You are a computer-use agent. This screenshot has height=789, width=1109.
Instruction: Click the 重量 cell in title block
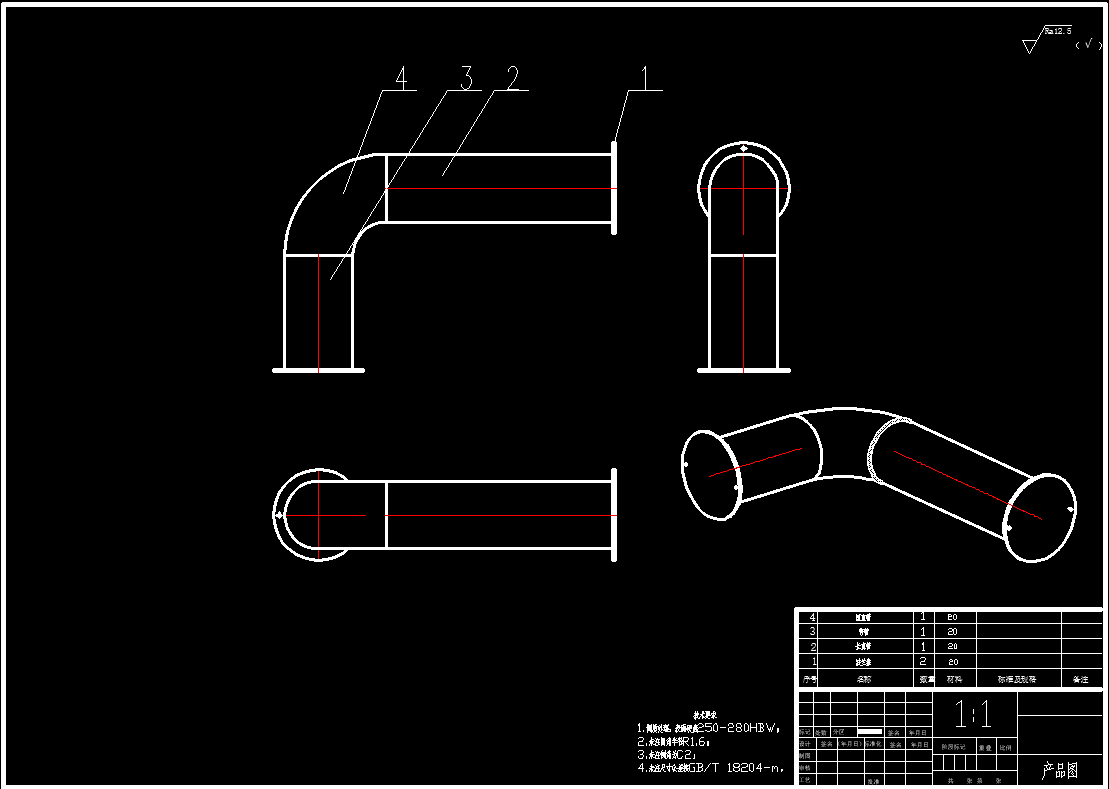[x=985, y=748]
